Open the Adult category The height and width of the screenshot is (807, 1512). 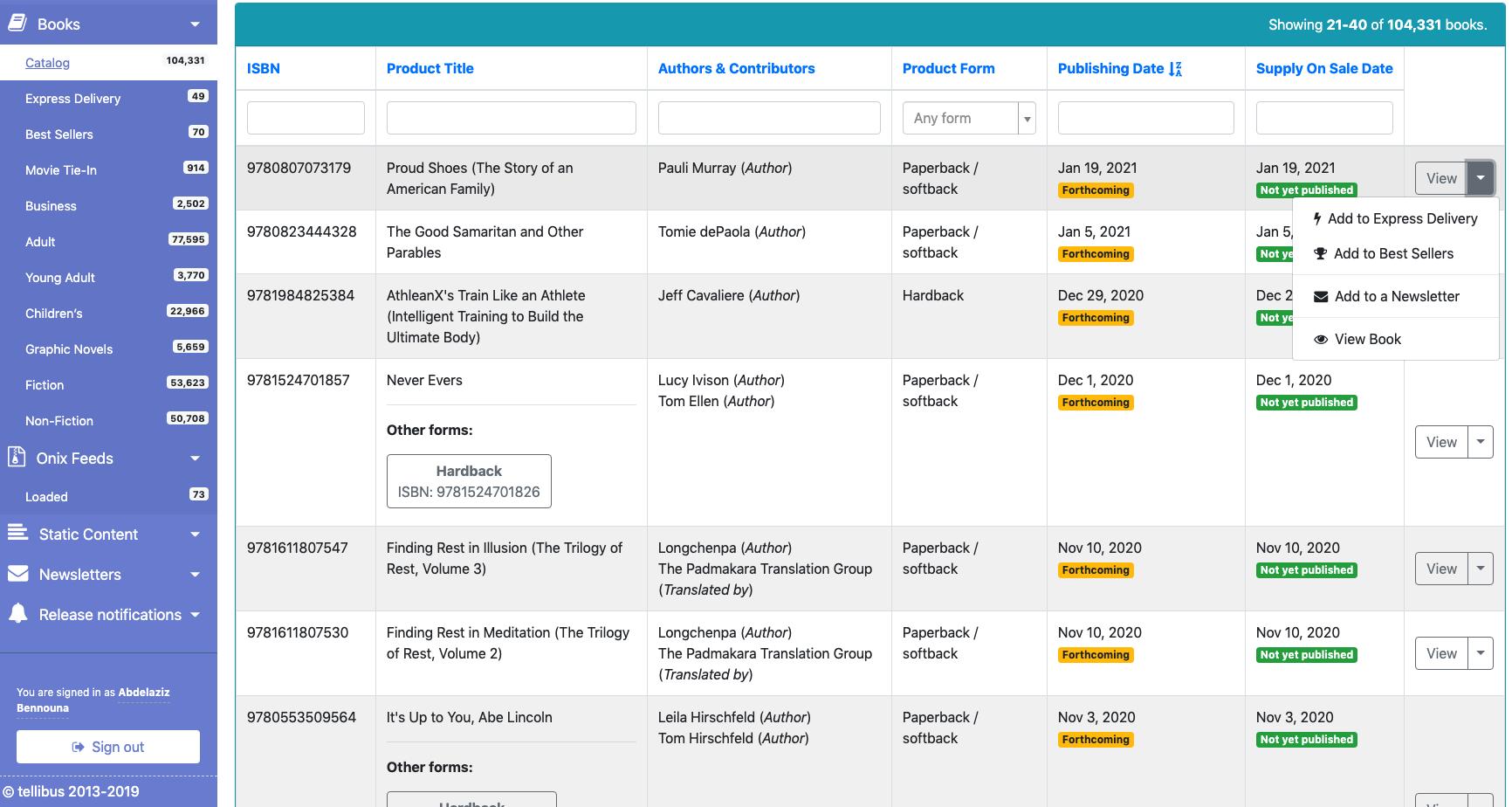(x=40, y=242)
